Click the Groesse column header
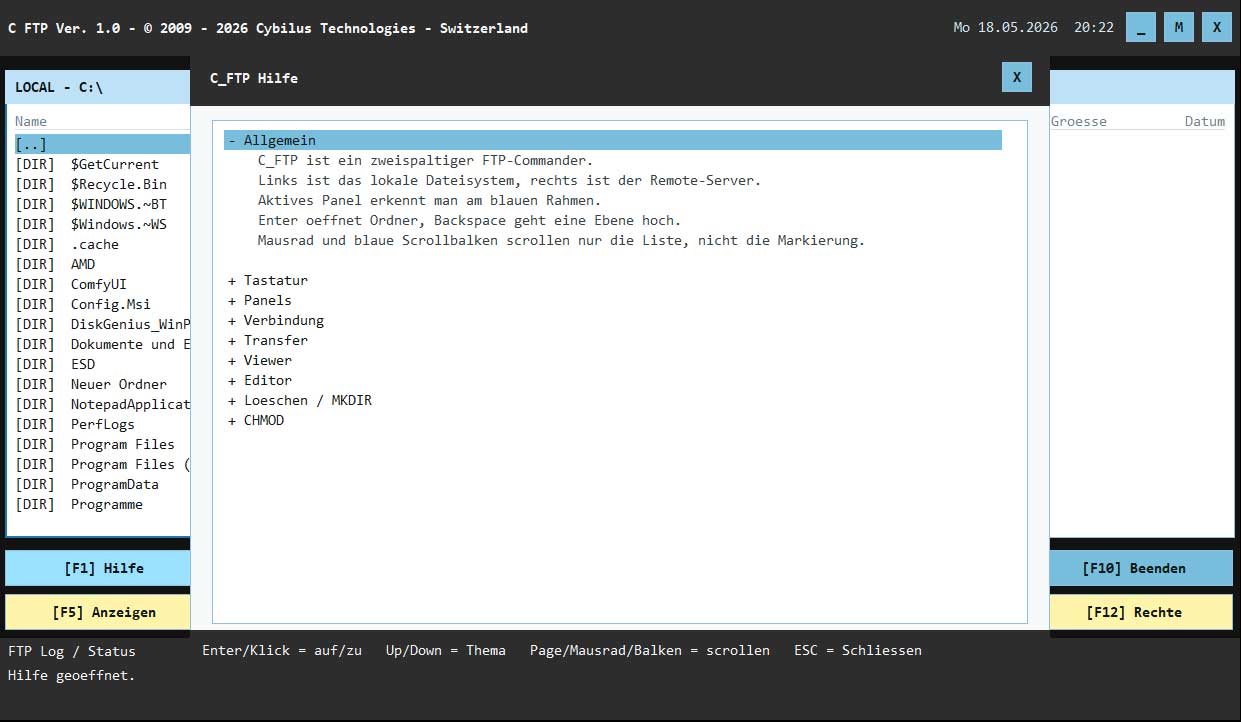 (1079, 121)
